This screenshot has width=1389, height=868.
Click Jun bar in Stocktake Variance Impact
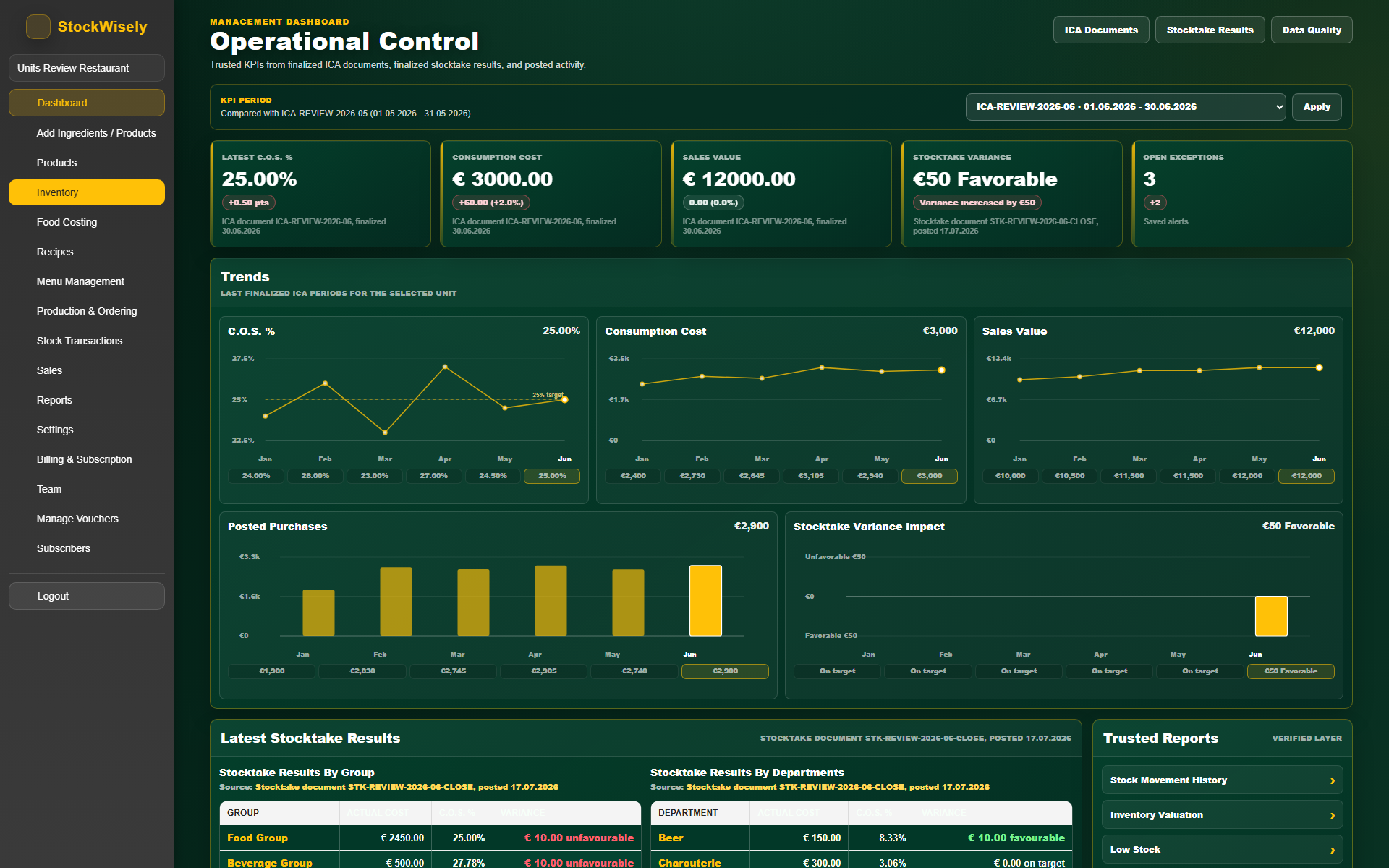(1271, 616)
